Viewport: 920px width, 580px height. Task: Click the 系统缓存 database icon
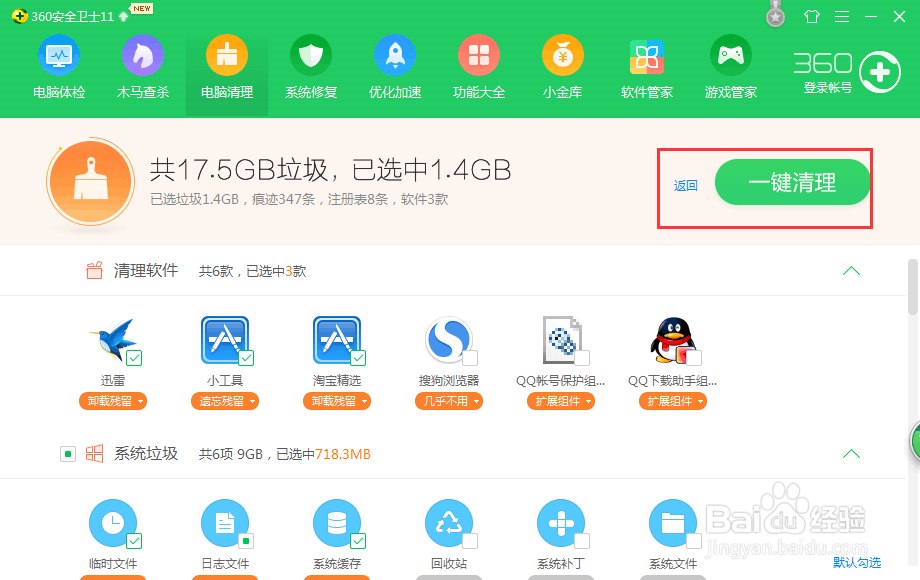[337, 523]
